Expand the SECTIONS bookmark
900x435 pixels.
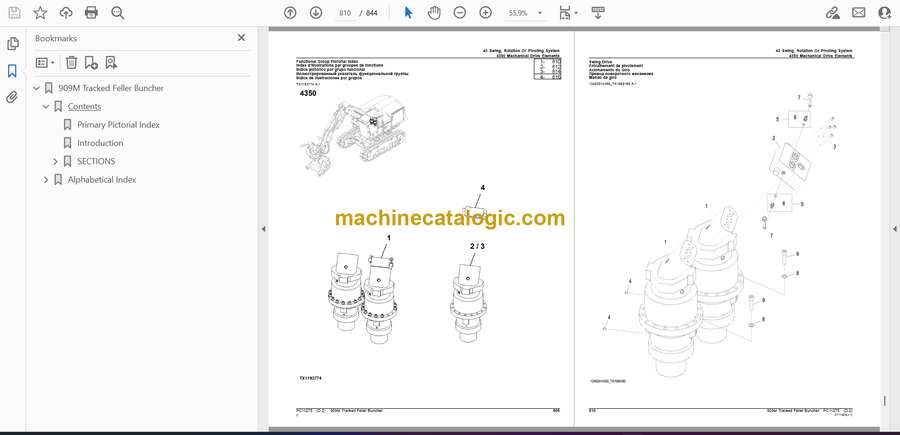tap(56, 161)
